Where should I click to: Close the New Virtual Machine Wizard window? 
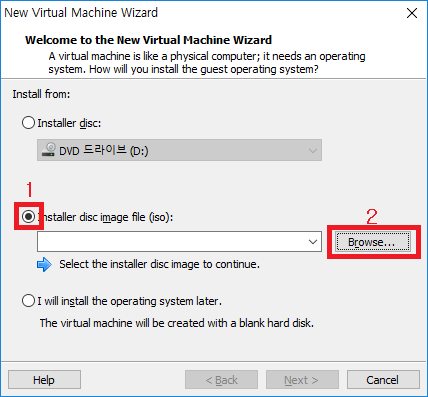coord(412,13)
